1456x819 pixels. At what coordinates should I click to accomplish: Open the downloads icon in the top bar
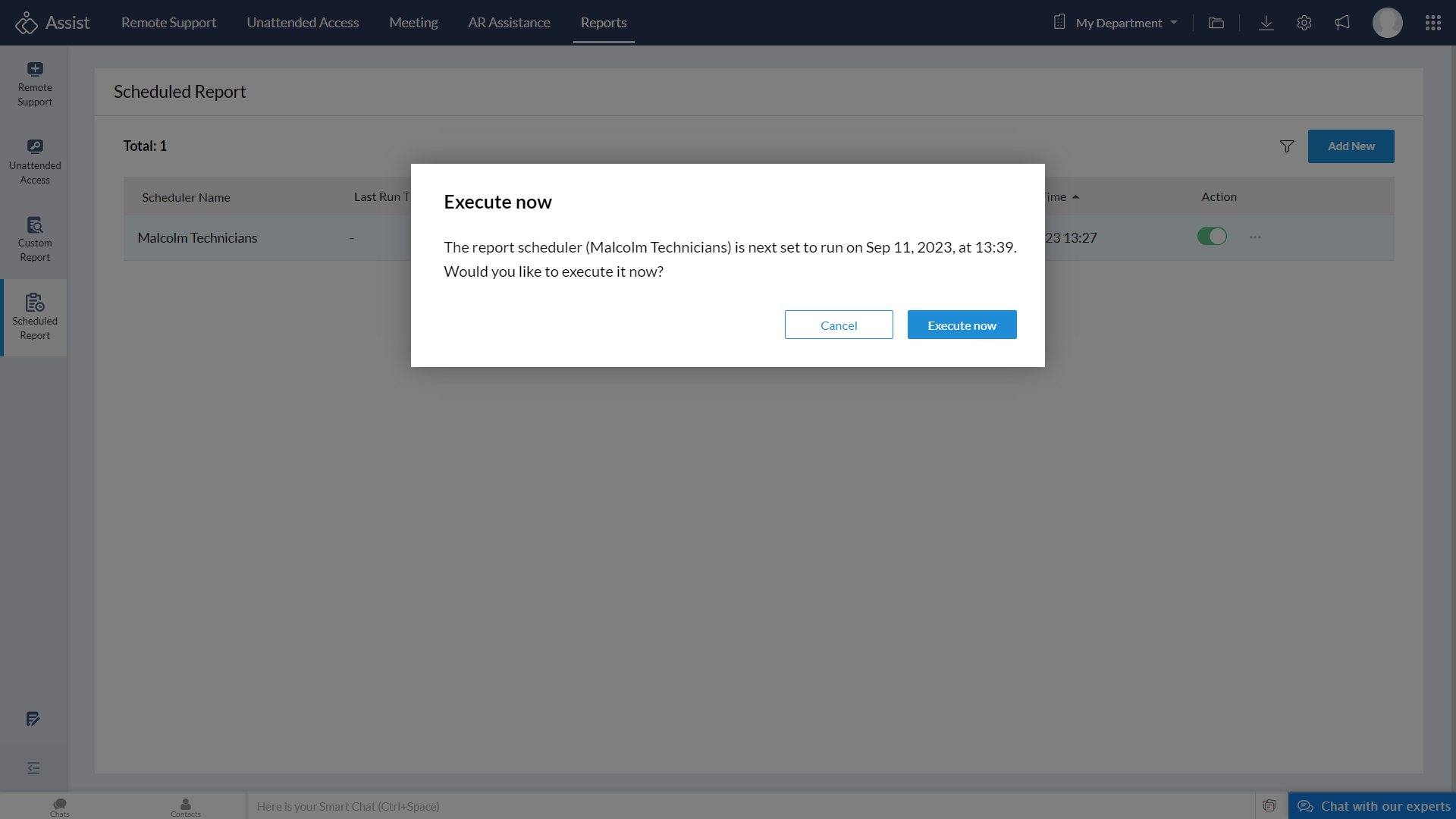pyautogui.click(x=1266, y=23)
